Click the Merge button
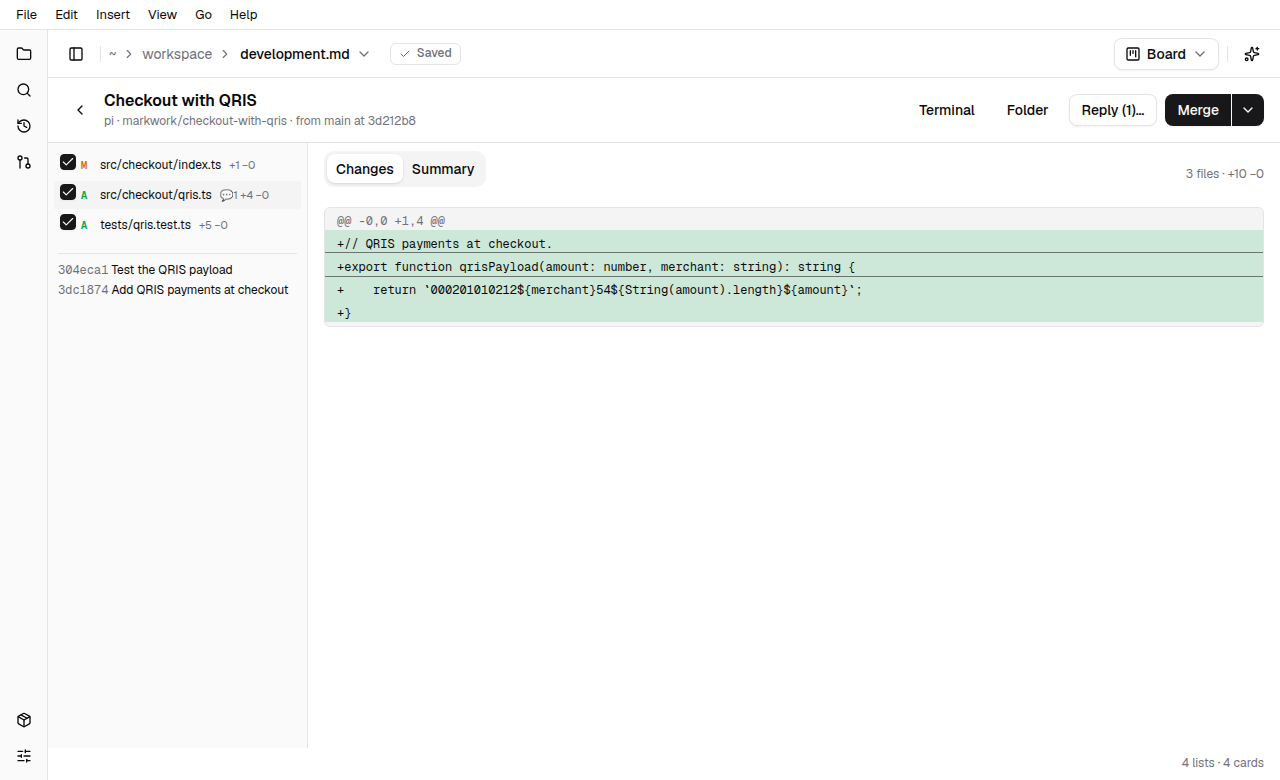The height and width of the screenshot is (780, 1280). (1198, 110)
